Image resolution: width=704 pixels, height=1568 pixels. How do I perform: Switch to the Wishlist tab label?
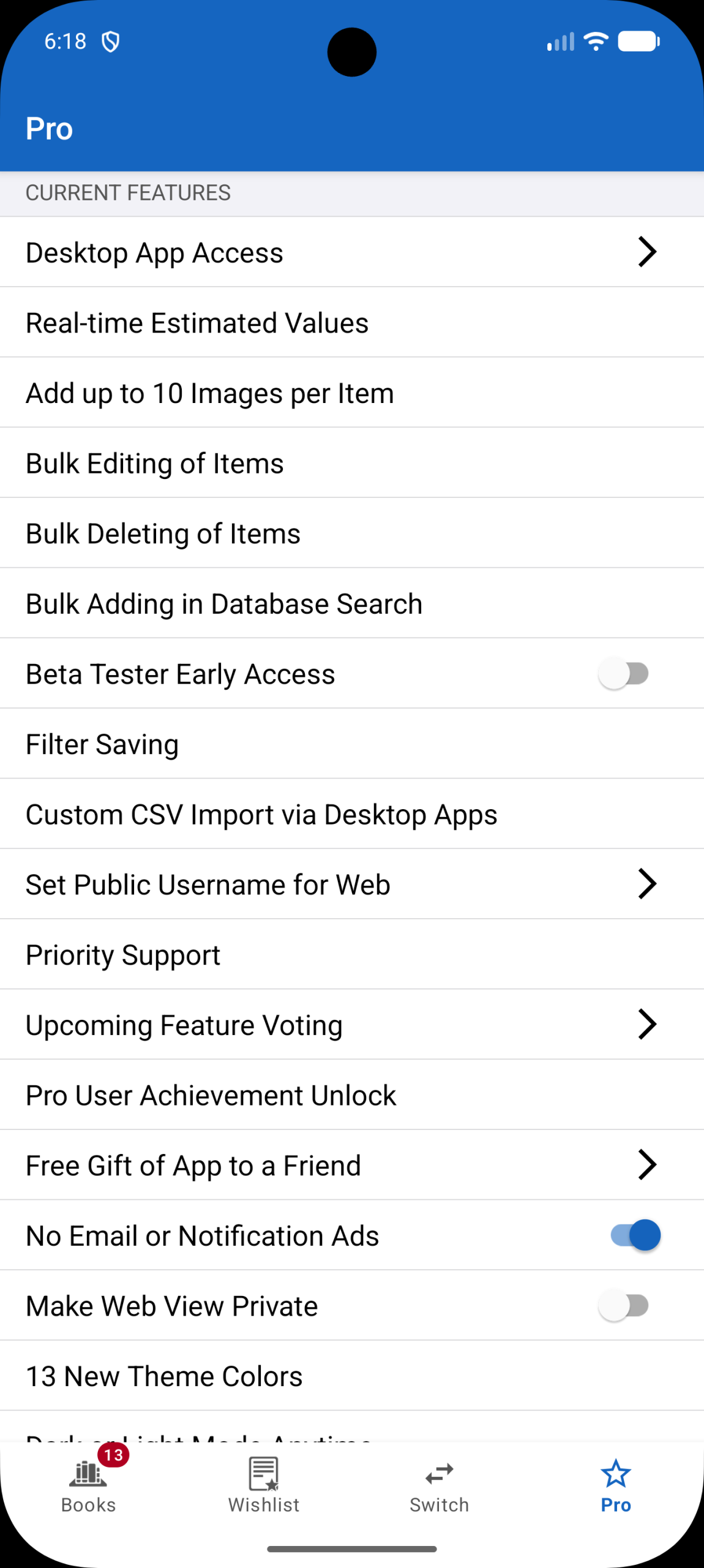tap(264, 1505)
